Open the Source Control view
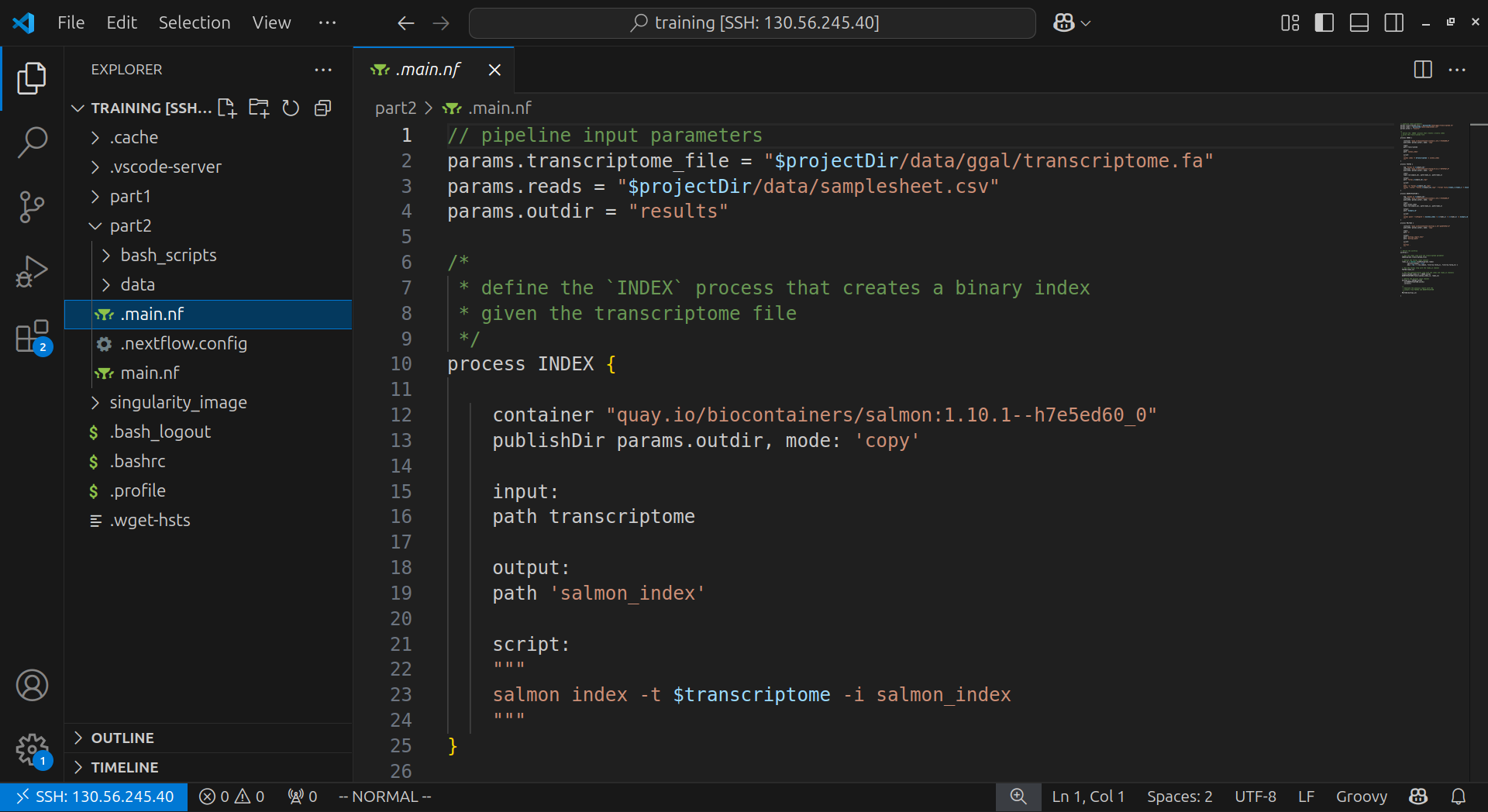Image resolution: width=1488 pixels, height=812 pixels. coord(32,207)
